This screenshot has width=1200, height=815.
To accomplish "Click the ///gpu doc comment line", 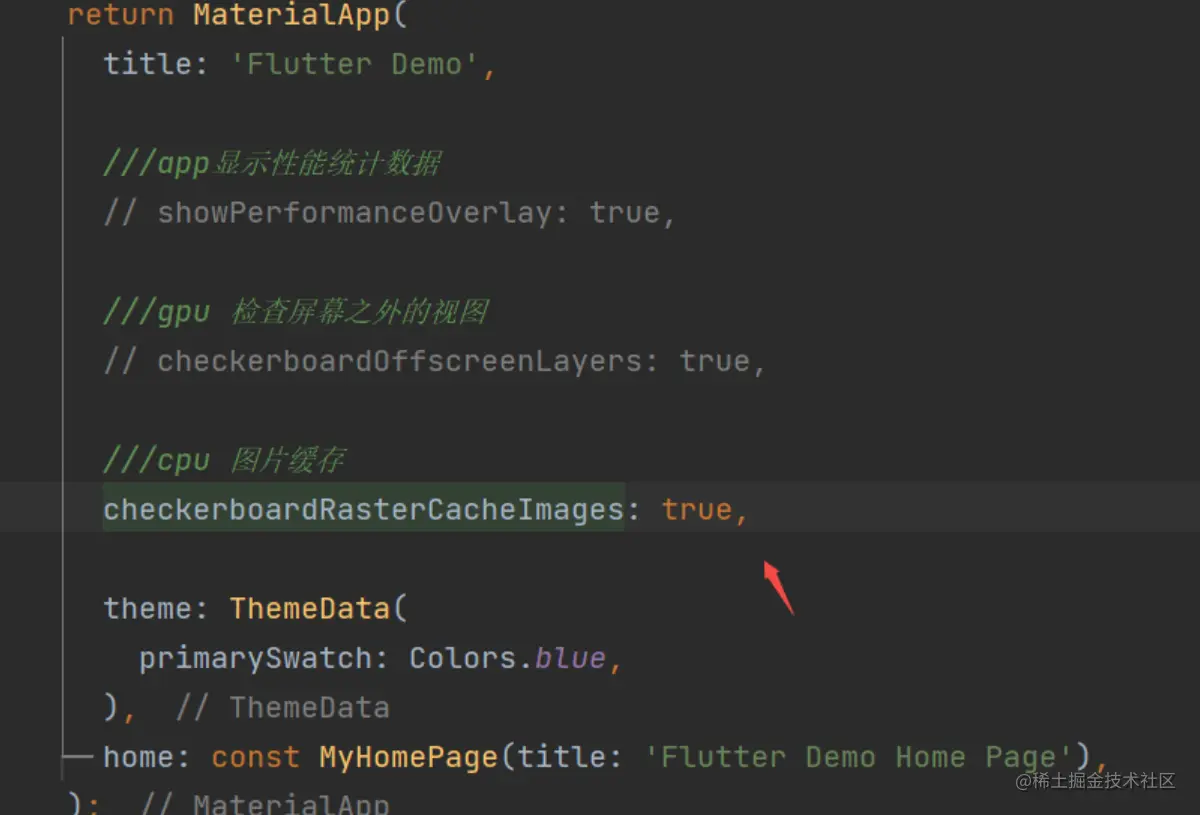I will coord(296,312).
